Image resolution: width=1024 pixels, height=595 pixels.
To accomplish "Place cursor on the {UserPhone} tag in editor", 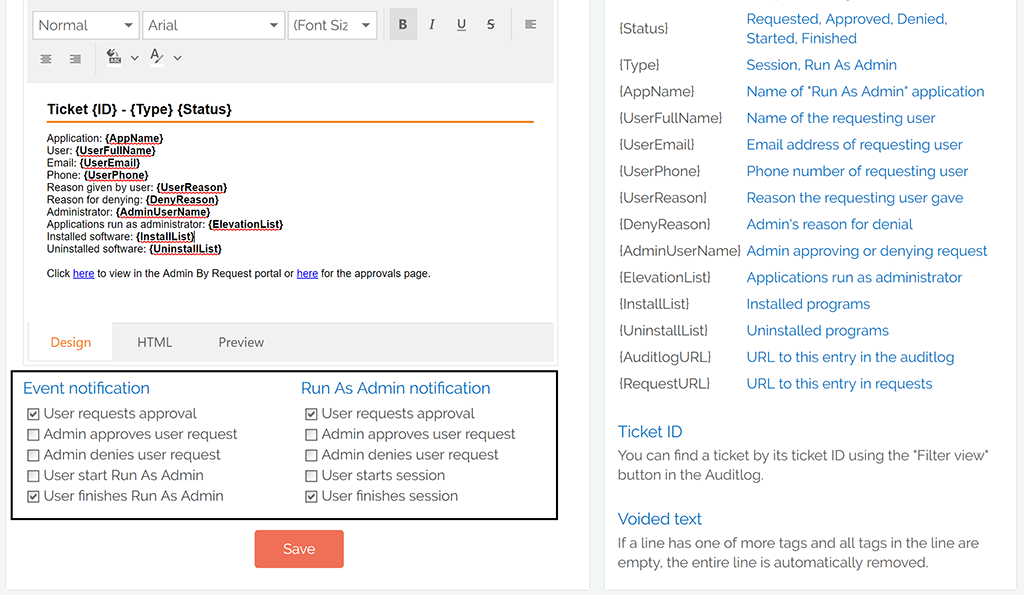I will tap(116, 175).
